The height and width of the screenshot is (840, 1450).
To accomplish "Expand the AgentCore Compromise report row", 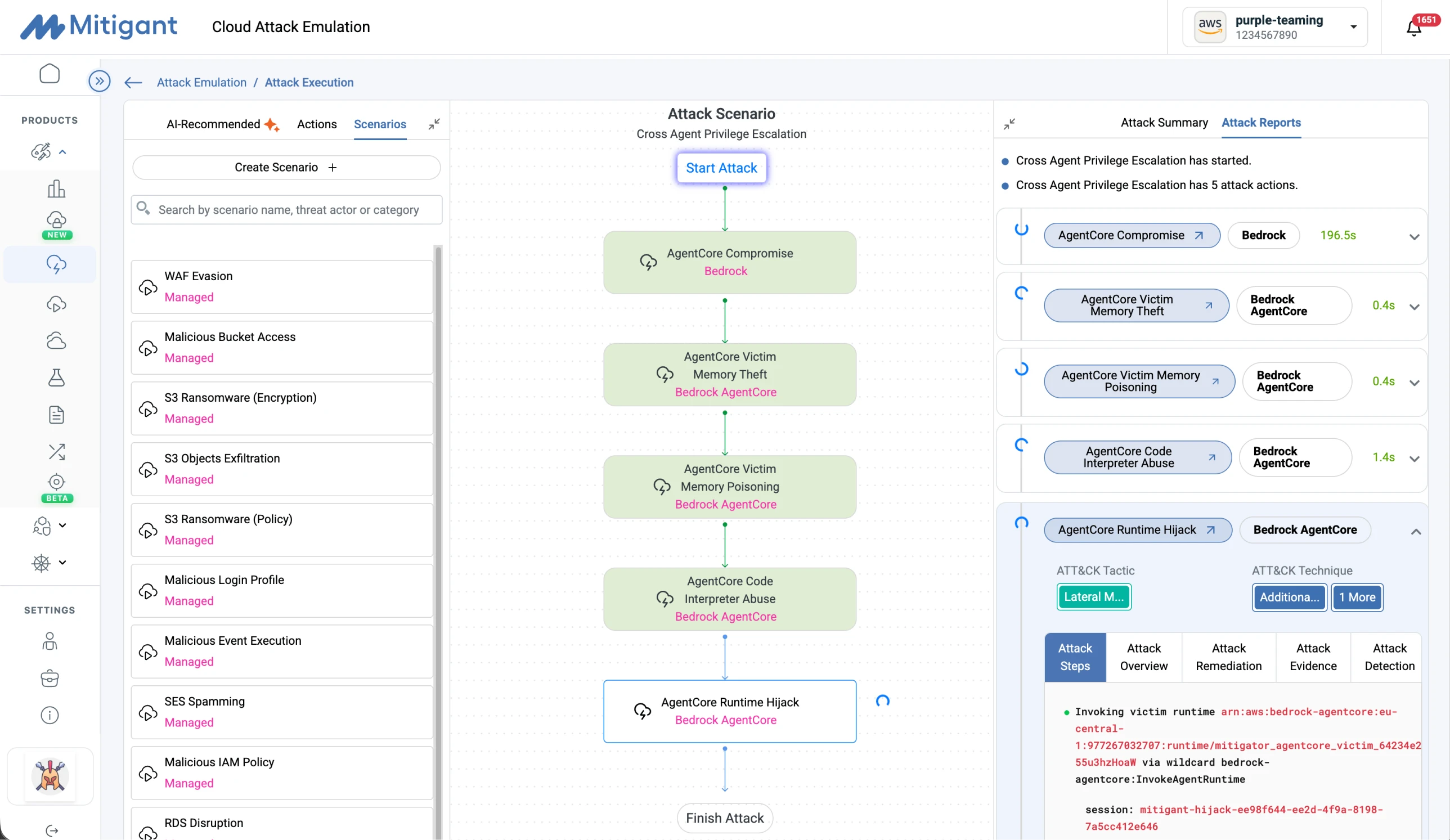I will pos(1415,237).
